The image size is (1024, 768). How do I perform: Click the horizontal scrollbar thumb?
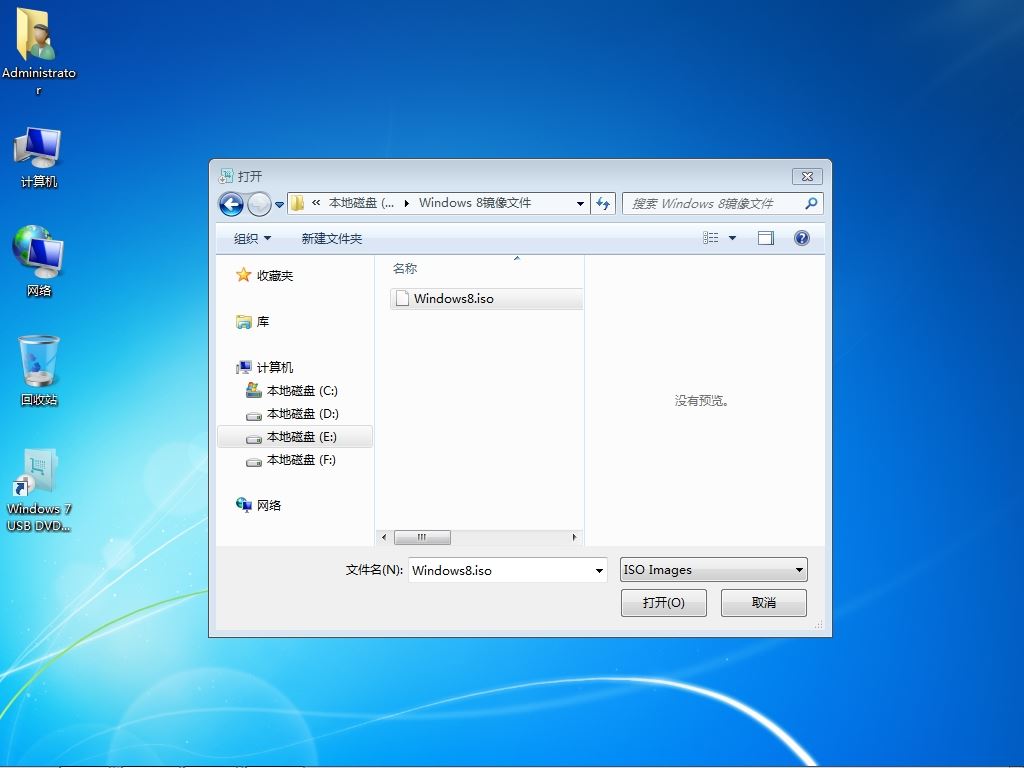point(422,537)
